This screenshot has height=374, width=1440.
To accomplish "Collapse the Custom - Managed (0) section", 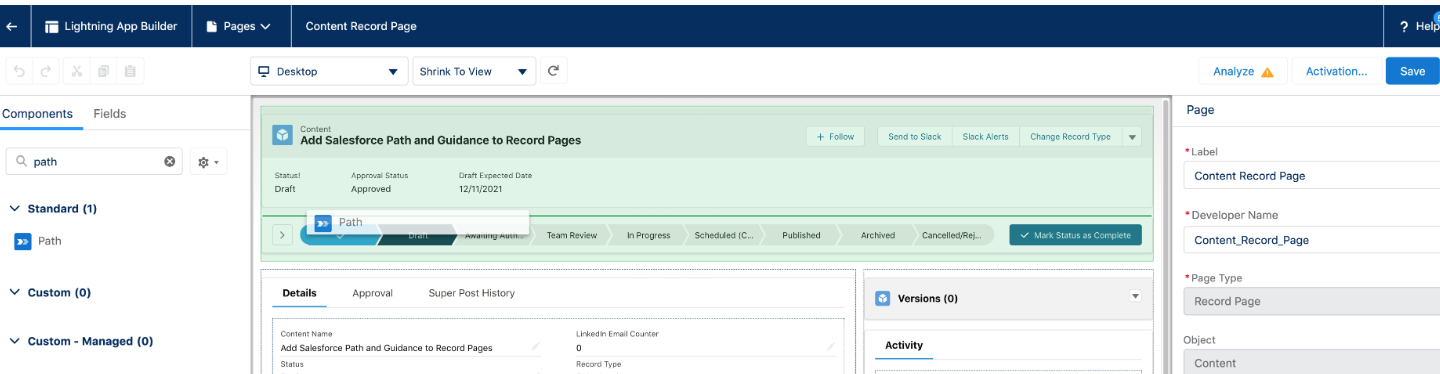I will pyautogui.click(x=80, y=341).
